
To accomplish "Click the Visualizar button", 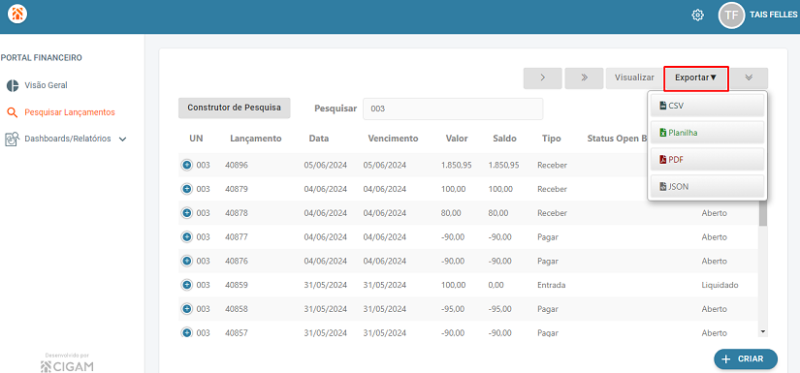I will pos(634,78).
